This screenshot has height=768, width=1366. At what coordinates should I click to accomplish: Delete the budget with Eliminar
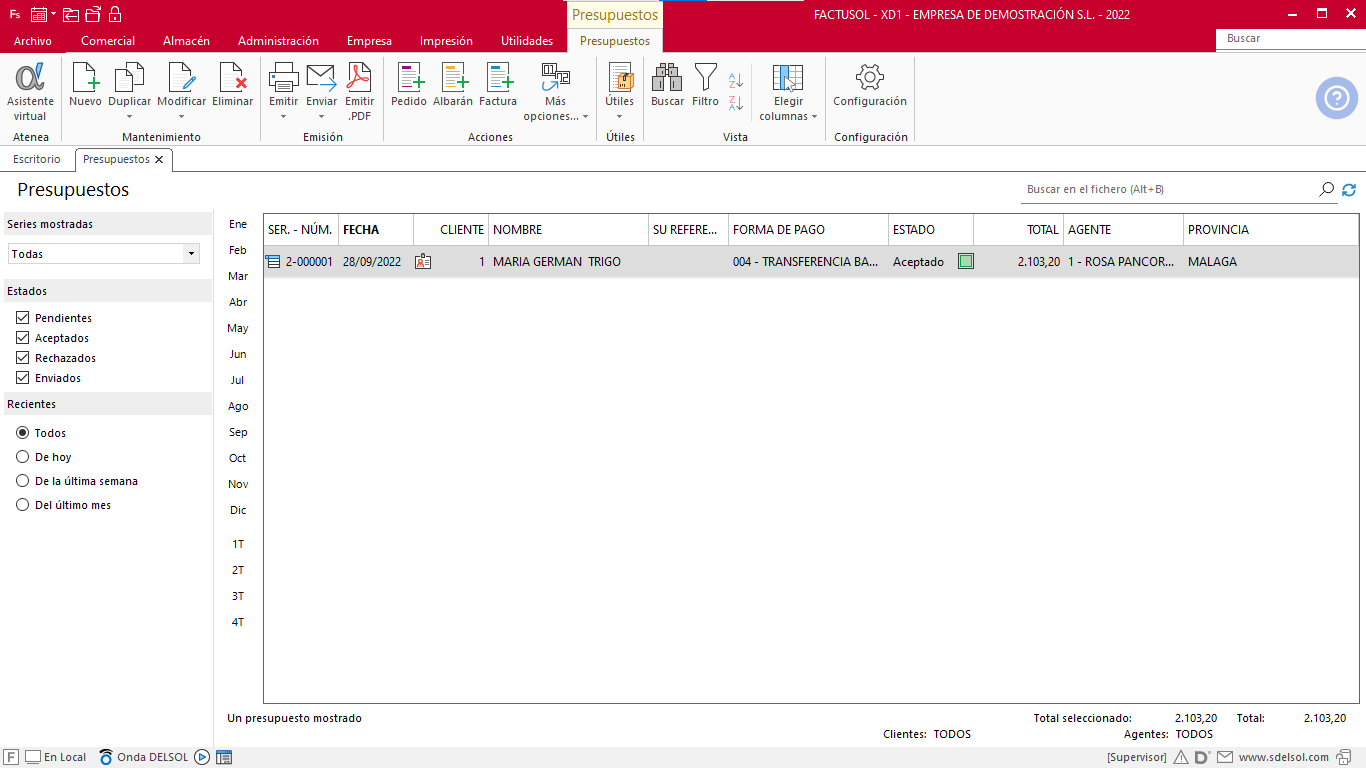click(233, 86)
